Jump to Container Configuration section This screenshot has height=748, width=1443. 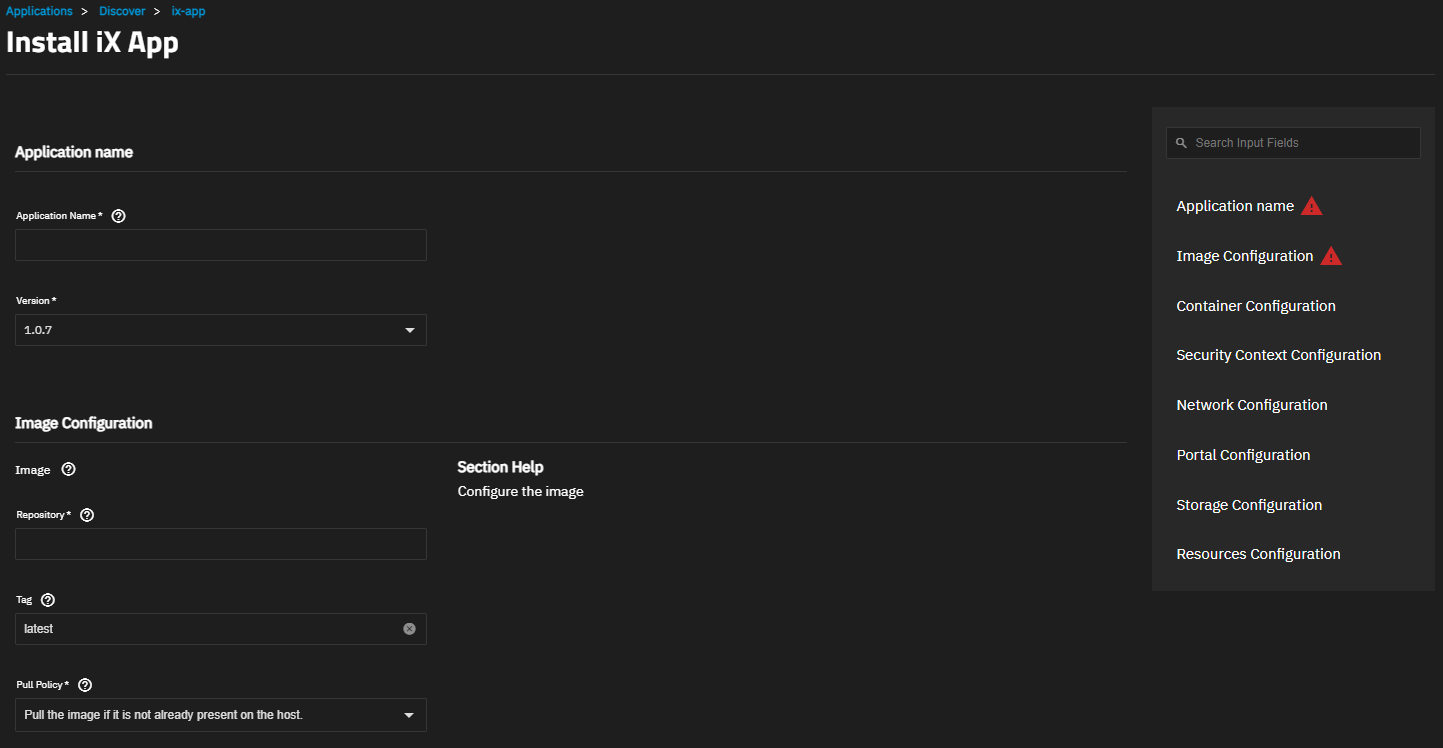point(1255,306)
